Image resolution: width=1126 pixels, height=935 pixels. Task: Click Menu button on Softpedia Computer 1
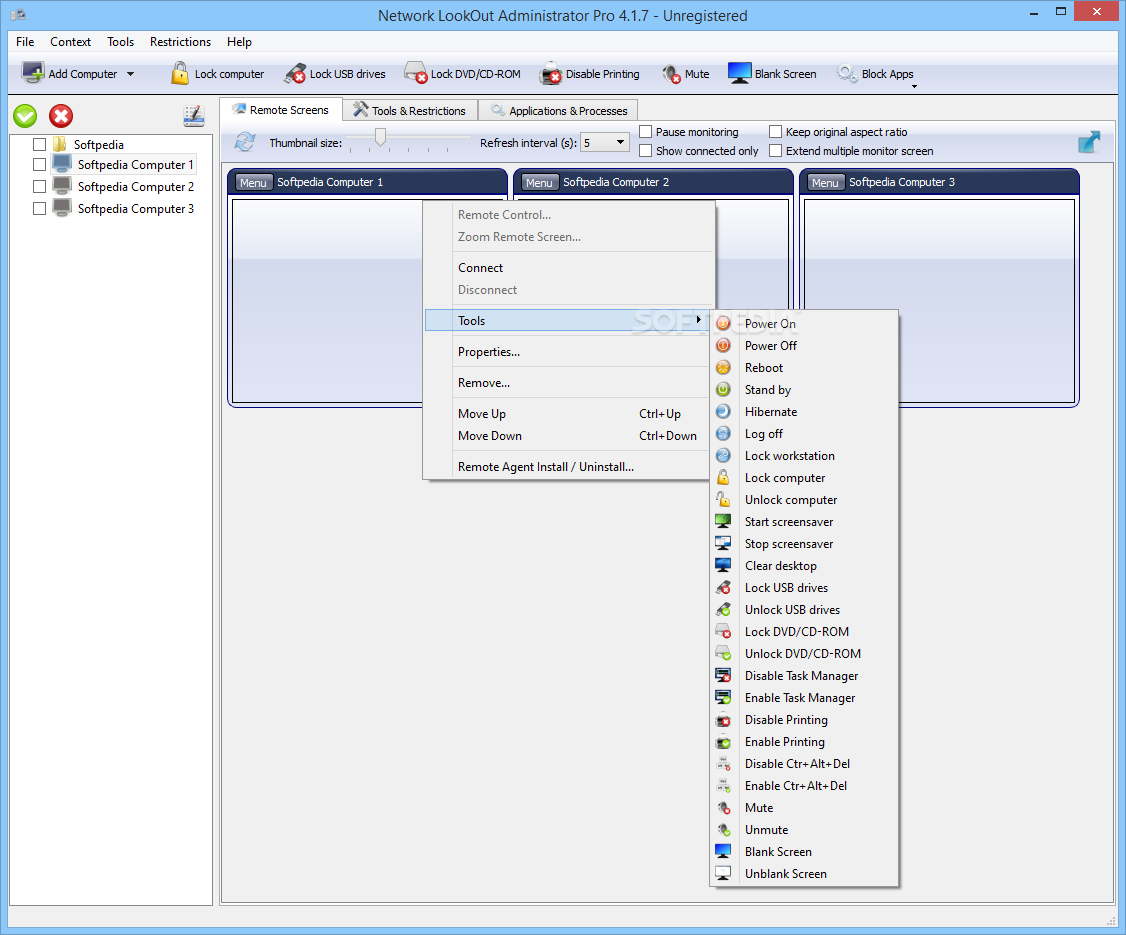[x=253, y=182]
